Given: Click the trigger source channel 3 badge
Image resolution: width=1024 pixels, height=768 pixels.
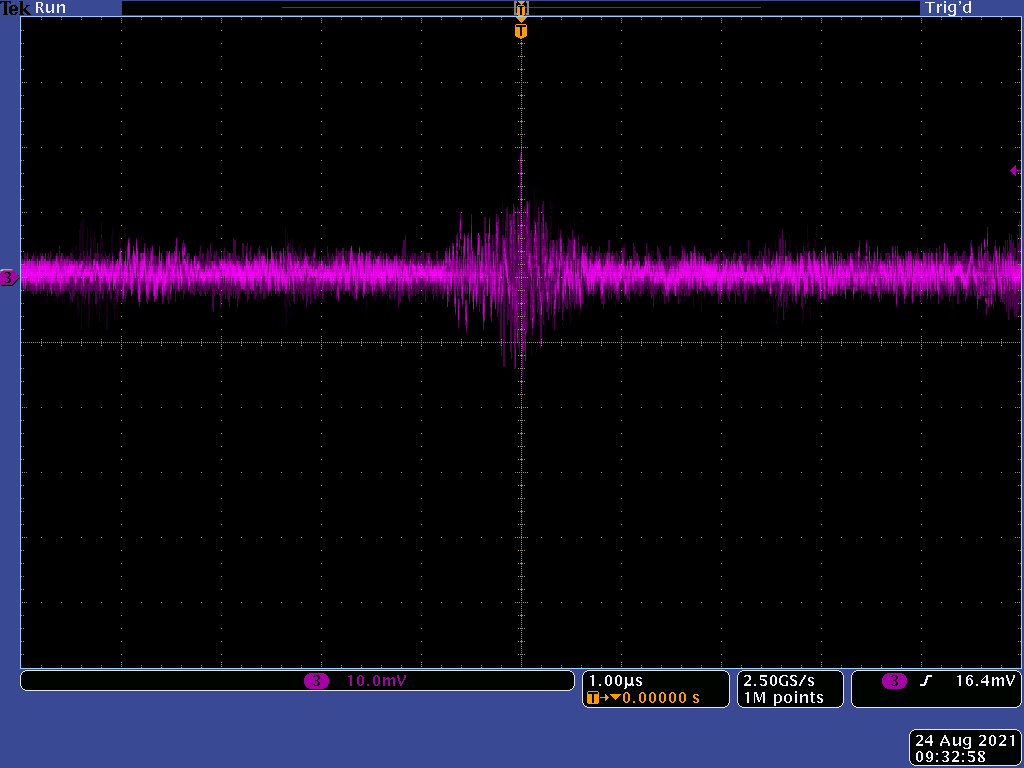Looking at the screenshot, I should (x=894, y=681).
